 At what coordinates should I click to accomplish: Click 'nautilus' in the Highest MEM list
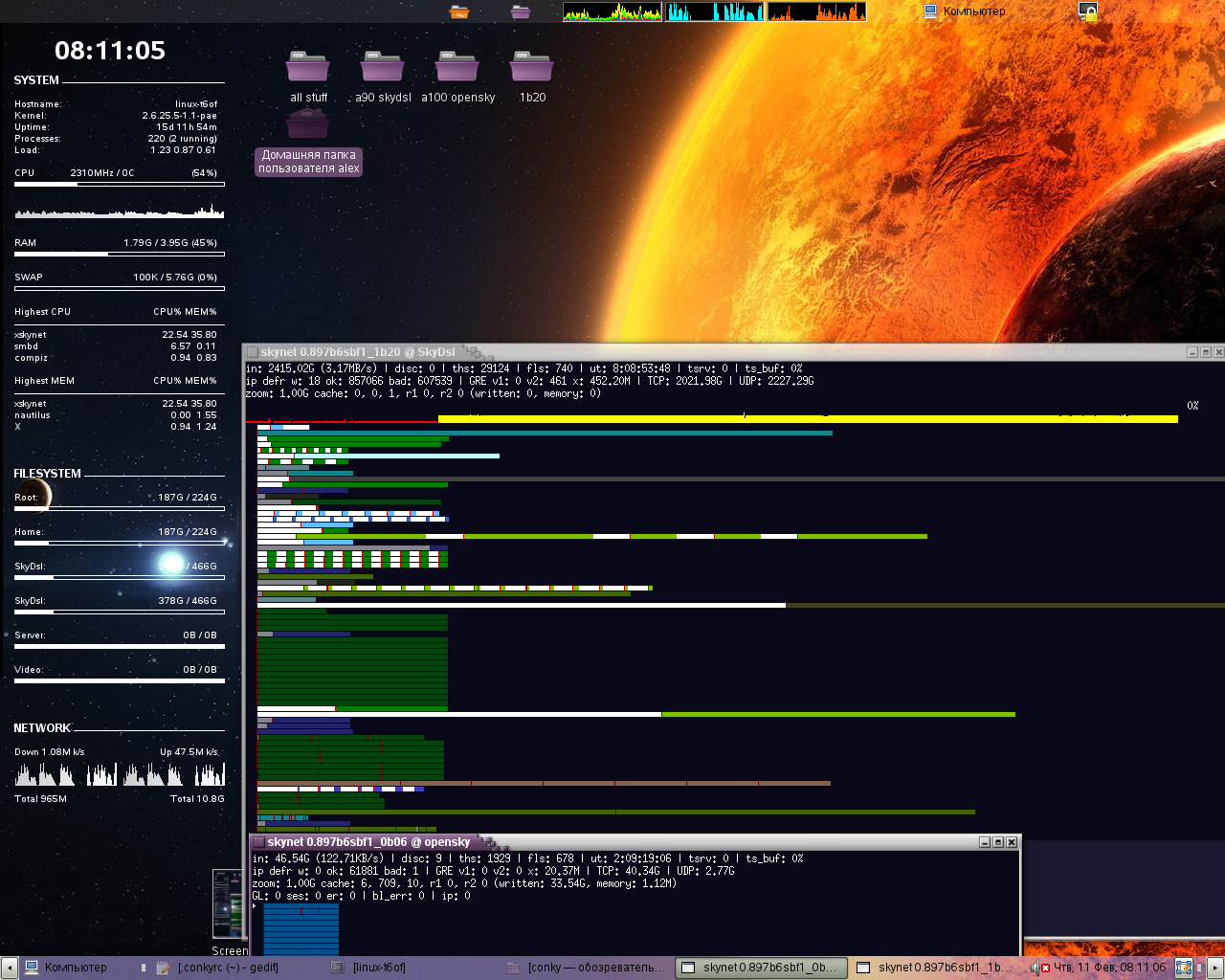pyautogui.click(x=33, y=415)
